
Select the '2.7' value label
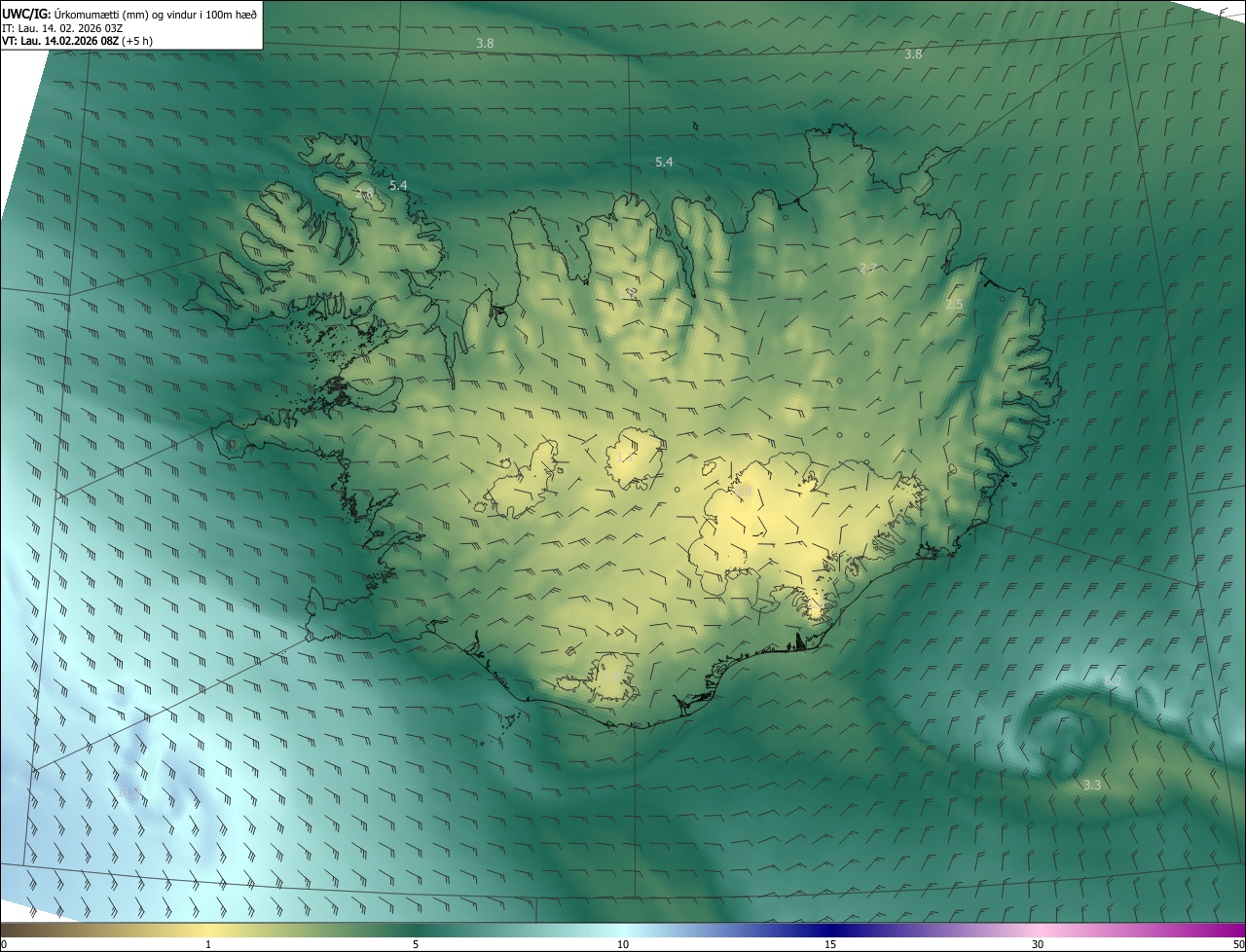click(868, 268)
